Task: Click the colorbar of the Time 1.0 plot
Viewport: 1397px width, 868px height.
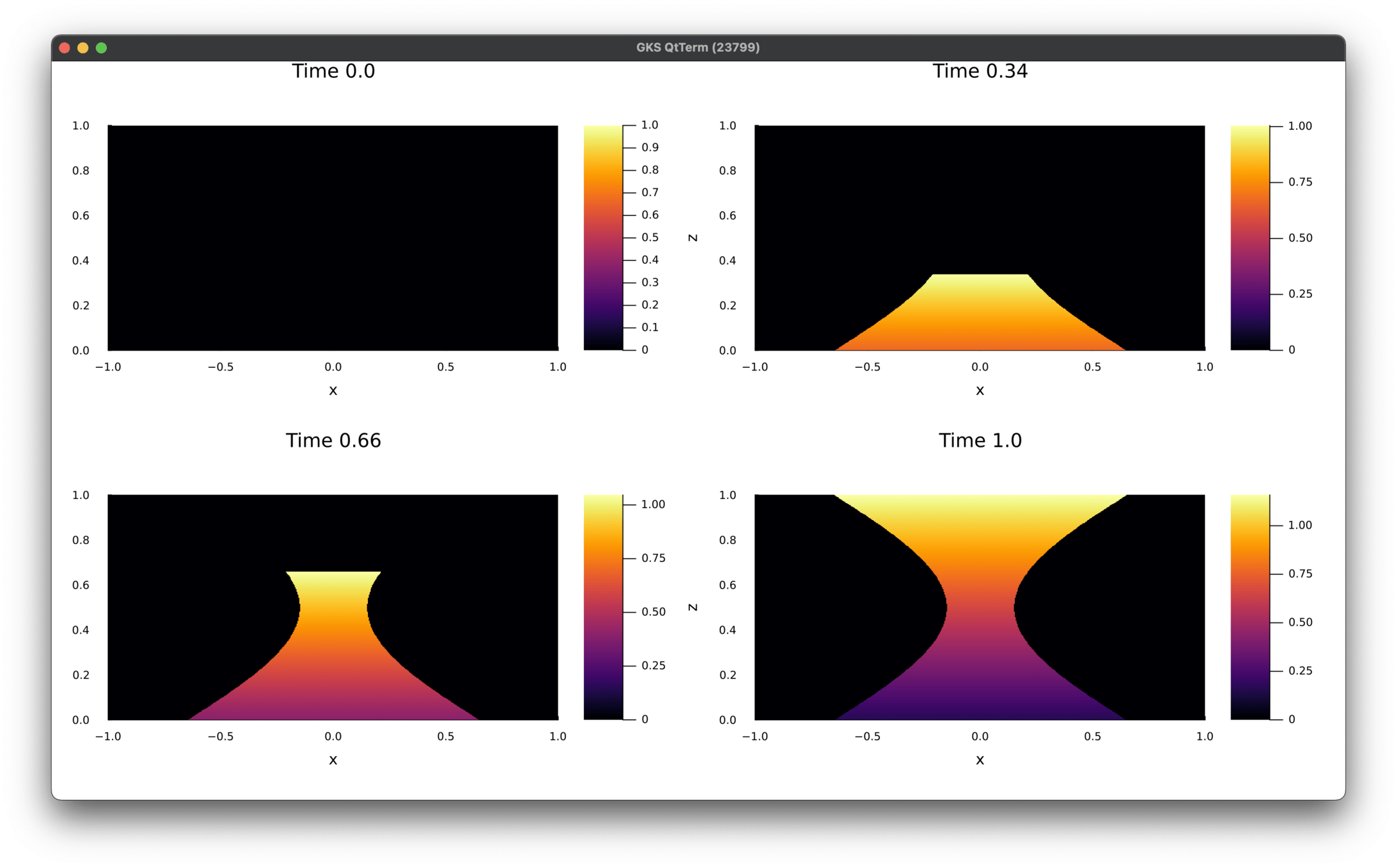Action: click(x=1250, y=607)
